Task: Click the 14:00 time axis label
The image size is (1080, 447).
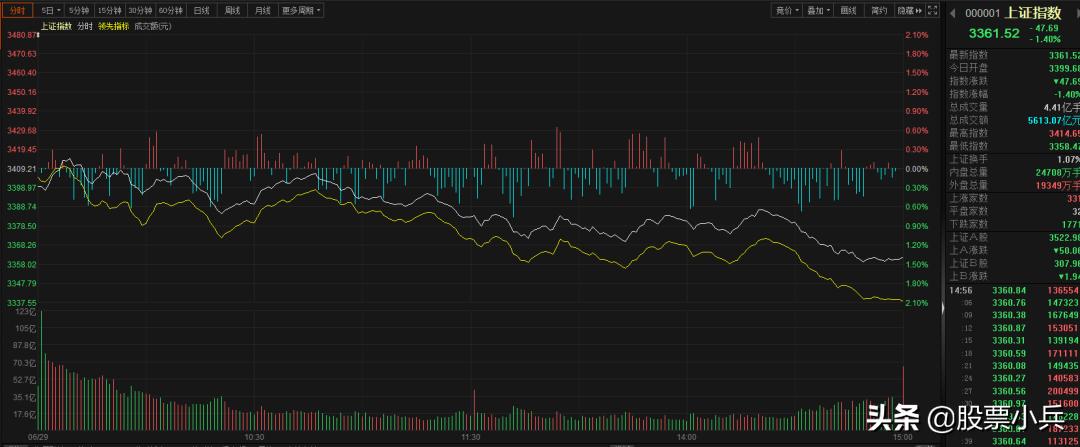Action: coord(687,437)
